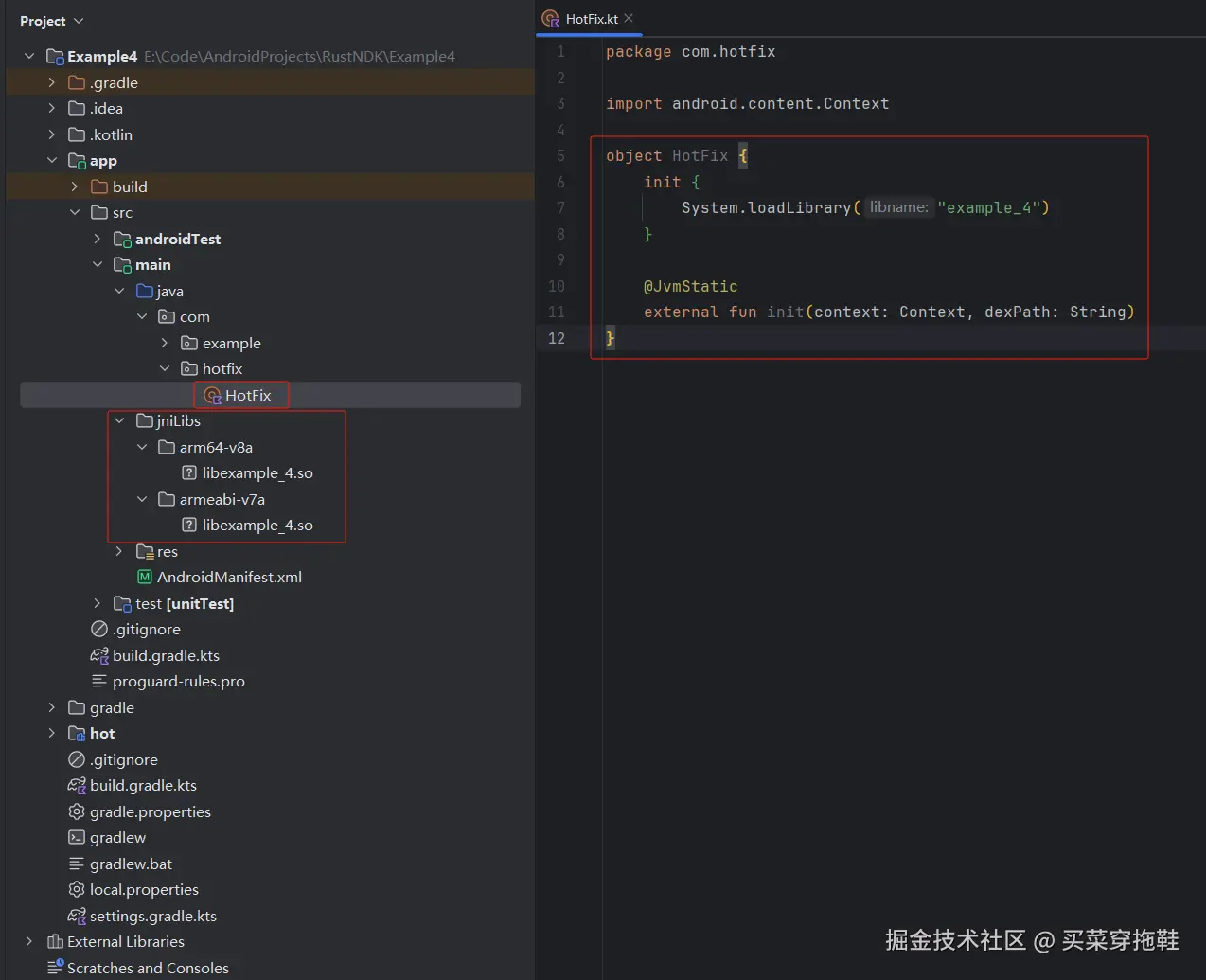Click the Scratches and Consoles icon

55,968
